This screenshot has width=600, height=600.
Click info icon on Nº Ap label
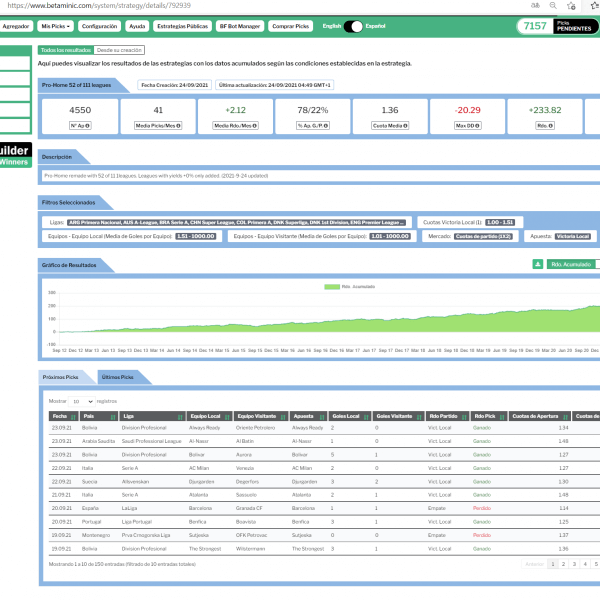click(87, 126)
